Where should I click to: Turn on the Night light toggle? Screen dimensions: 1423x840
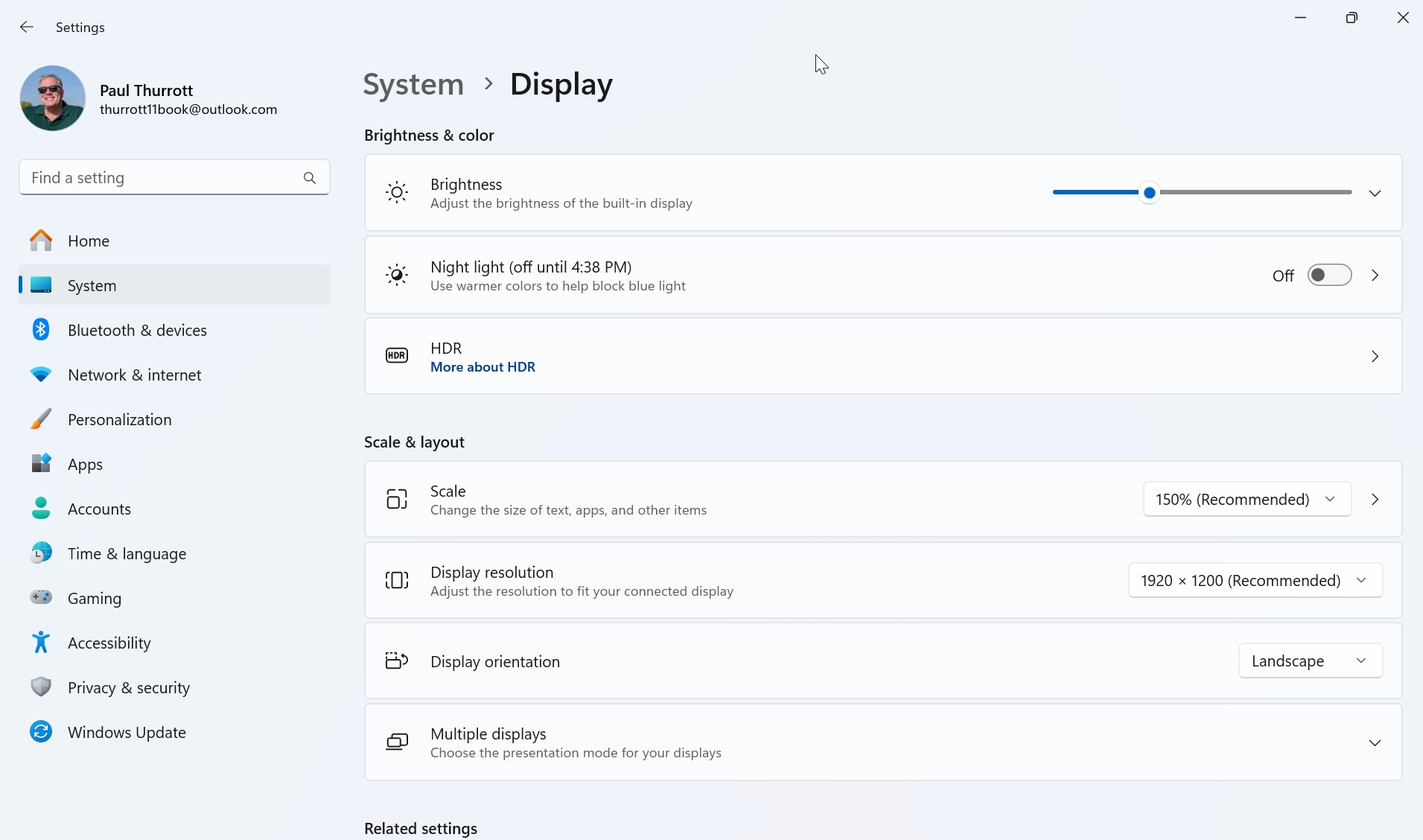1329,276
